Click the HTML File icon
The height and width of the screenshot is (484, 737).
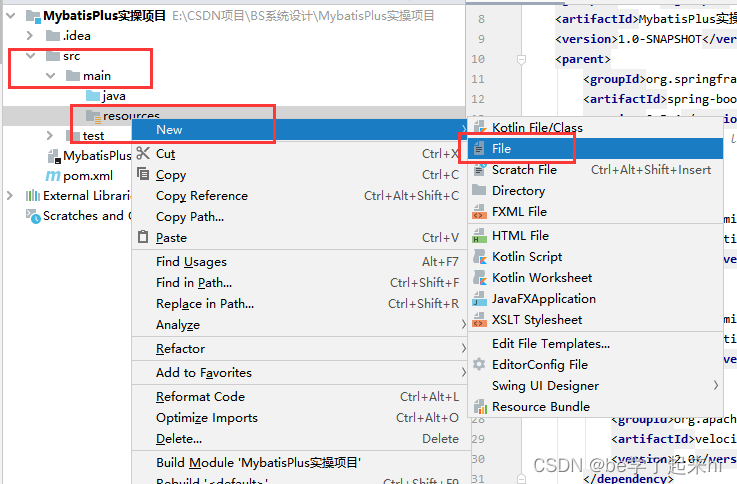(479, 235)
